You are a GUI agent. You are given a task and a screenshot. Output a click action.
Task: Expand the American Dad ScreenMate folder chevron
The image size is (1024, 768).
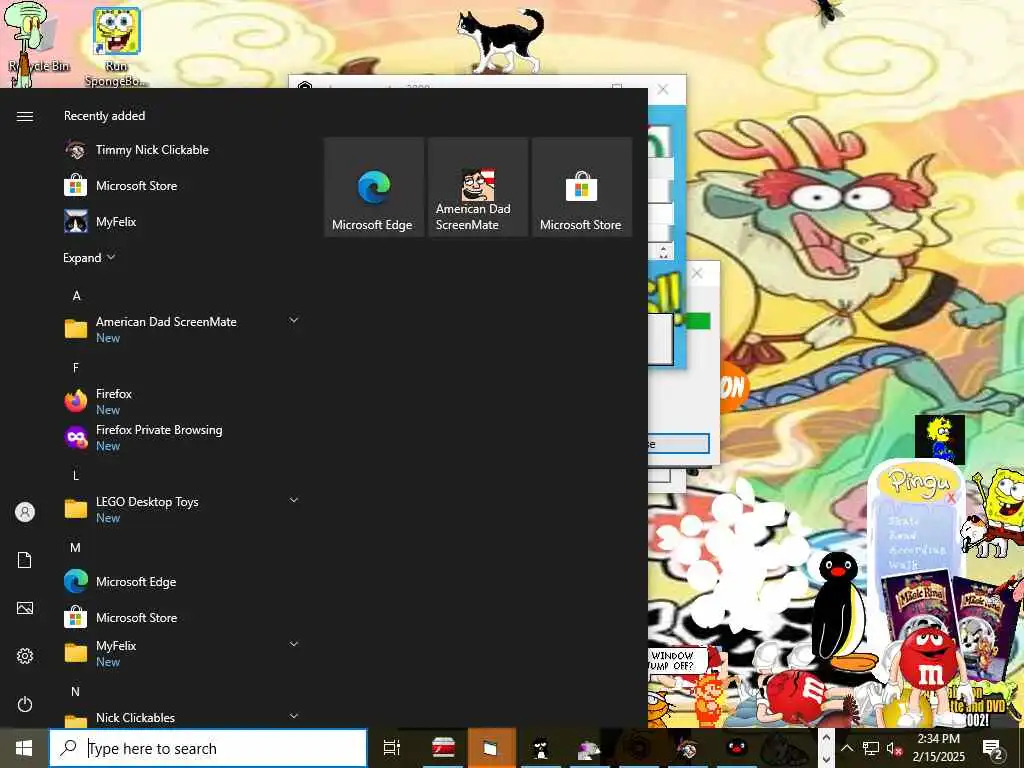coord(294,320)
